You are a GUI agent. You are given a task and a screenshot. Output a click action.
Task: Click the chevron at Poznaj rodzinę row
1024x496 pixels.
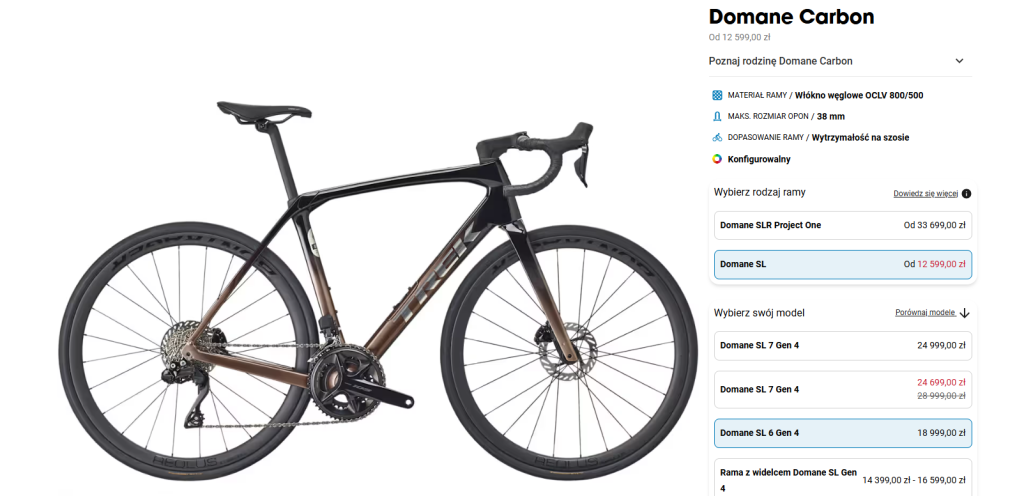pos(959,61)
